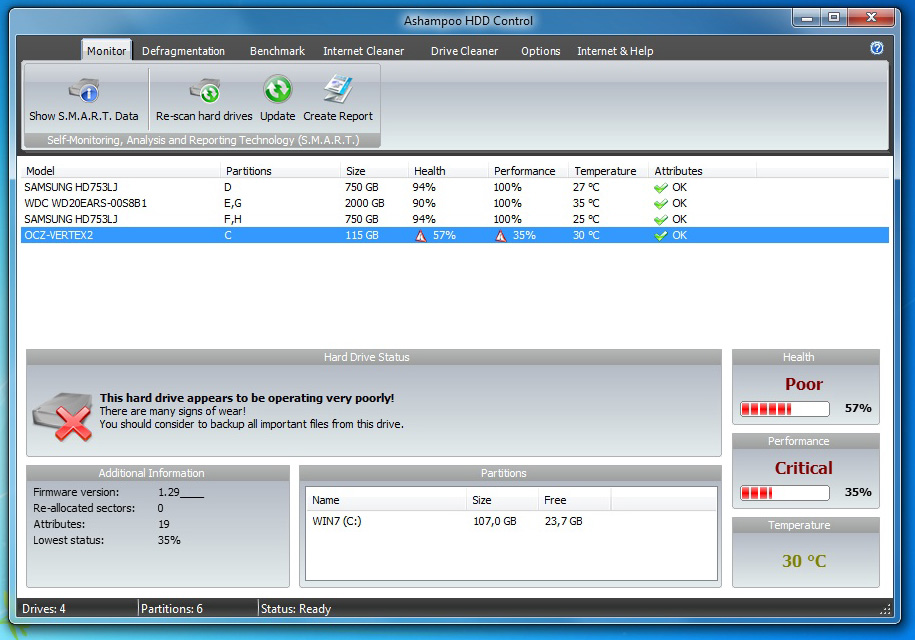
Task: Click the warning icon beside 35% performance
Action: coord(501,236)
